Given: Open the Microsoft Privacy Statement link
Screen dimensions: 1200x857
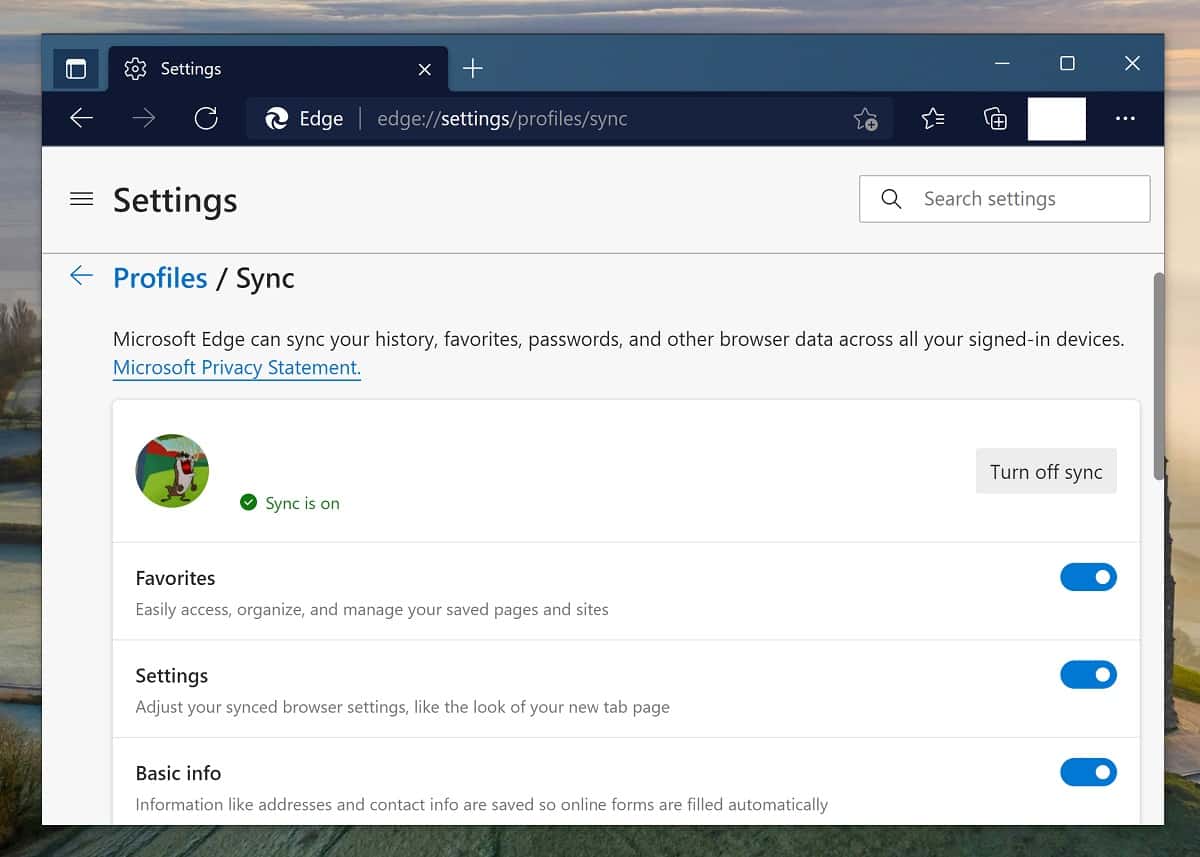Looking at the screenshot, I should click(x=237, y=368).
